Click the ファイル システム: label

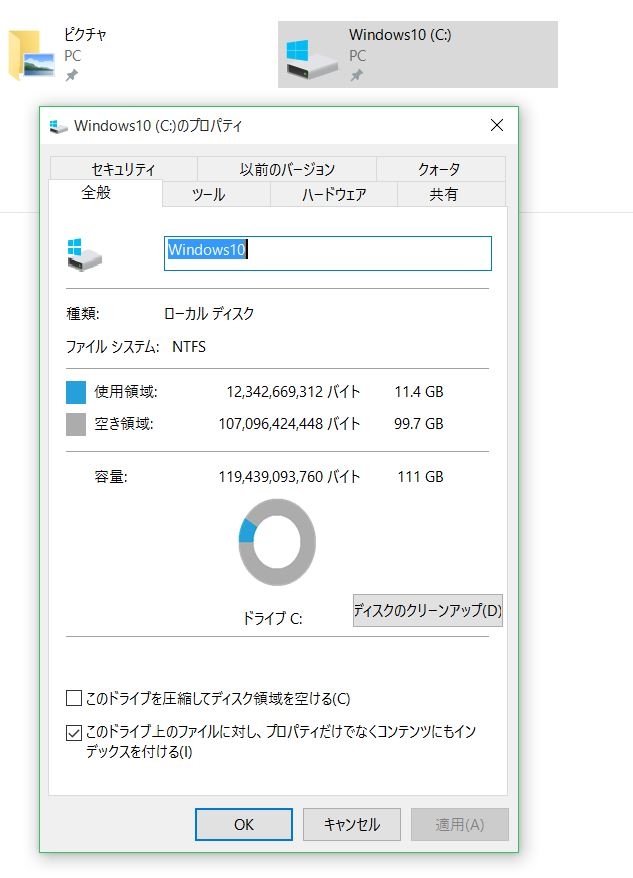click(x=113, y=347)
